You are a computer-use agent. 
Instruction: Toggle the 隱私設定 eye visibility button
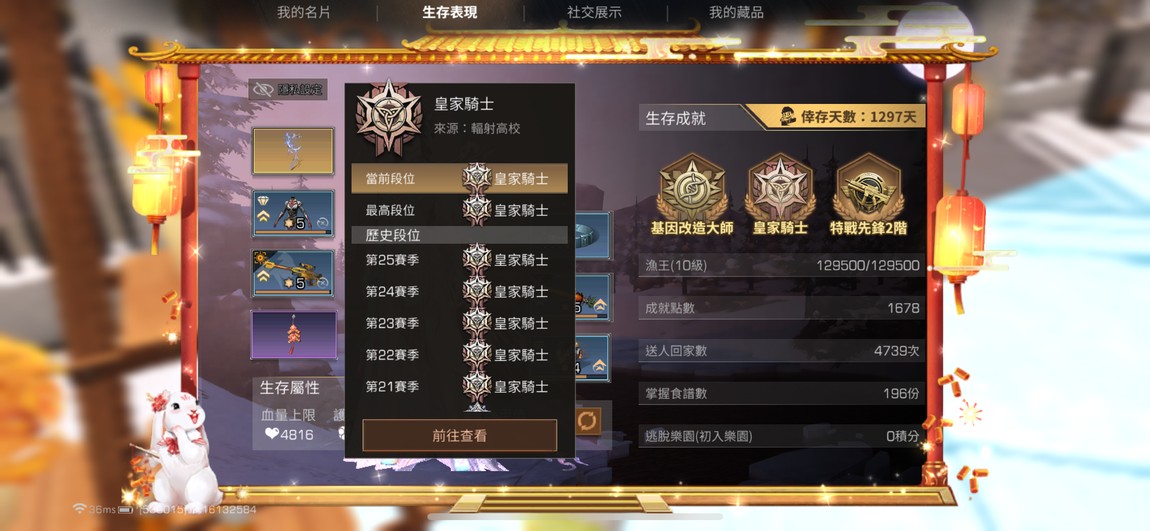(x=288, y=89)
